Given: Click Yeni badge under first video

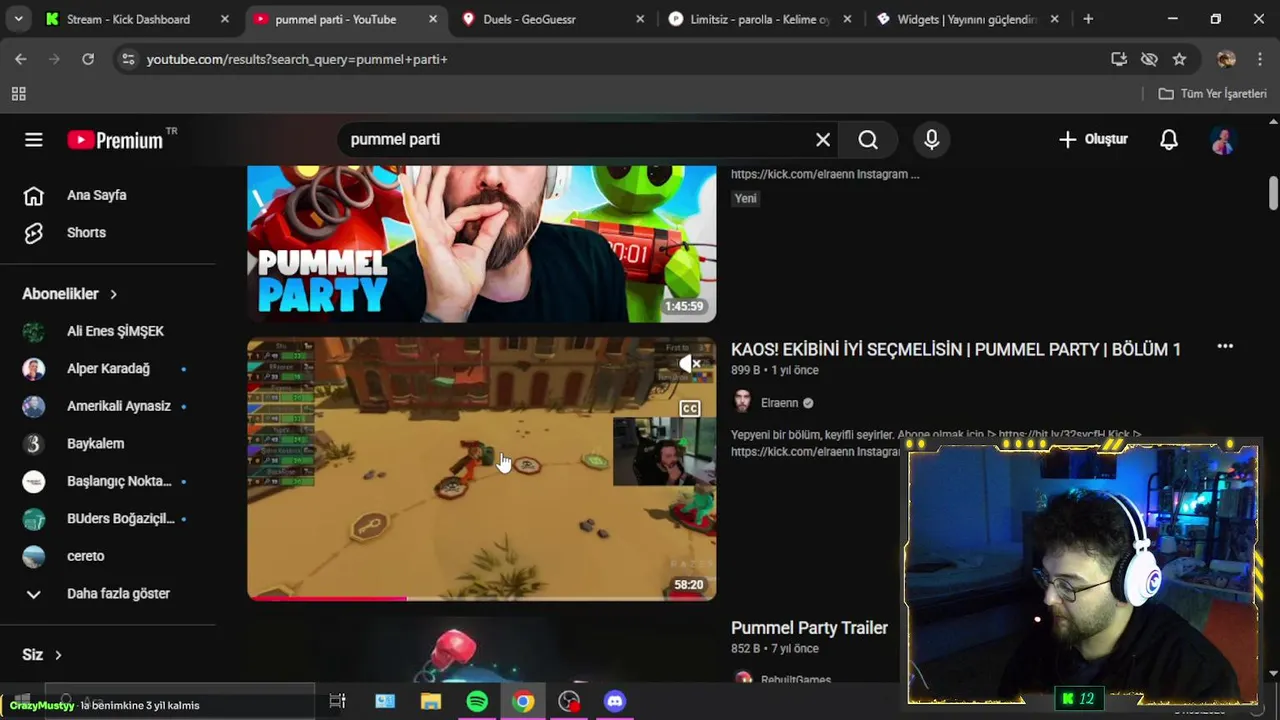Looking at the screenshot, I should tap(746, 198).
